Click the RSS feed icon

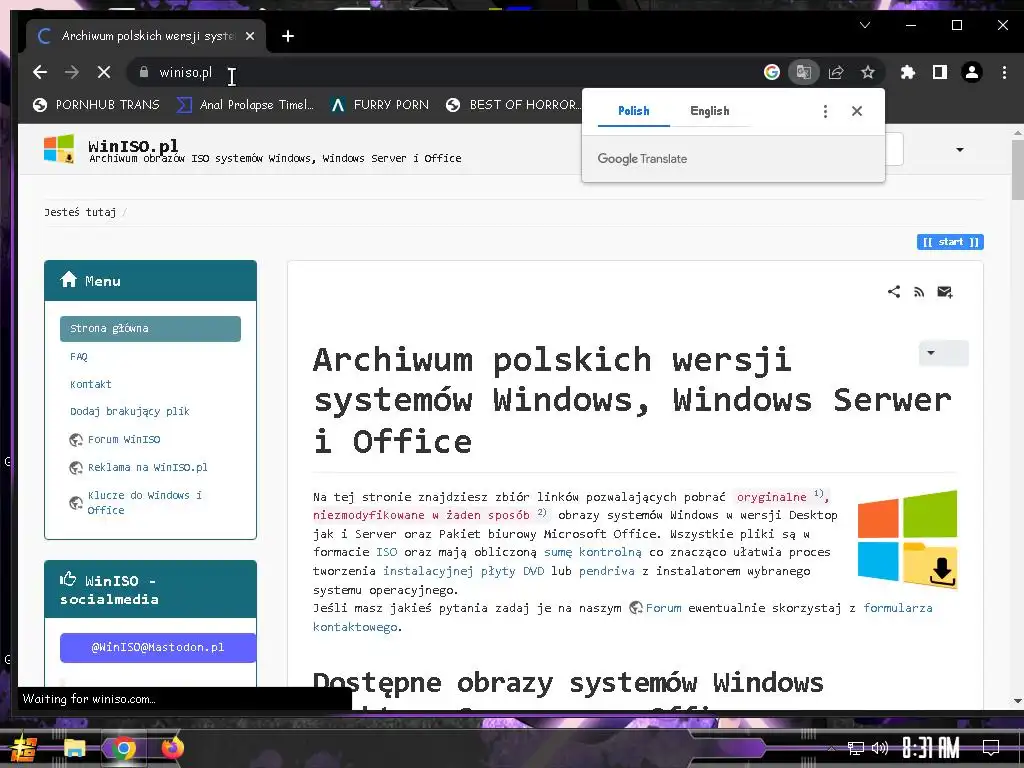[919, 292]
